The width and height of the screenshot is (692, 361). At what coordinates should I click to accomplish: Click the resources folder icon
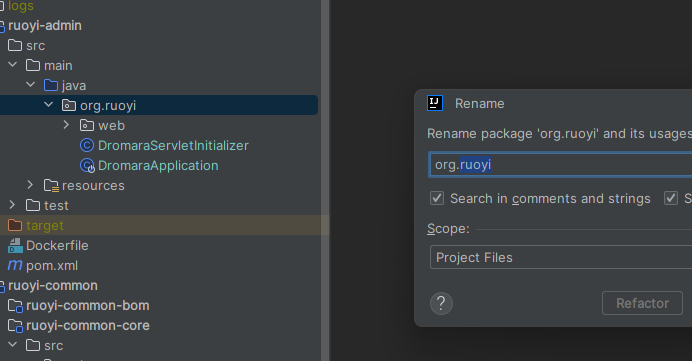[51, 186]
